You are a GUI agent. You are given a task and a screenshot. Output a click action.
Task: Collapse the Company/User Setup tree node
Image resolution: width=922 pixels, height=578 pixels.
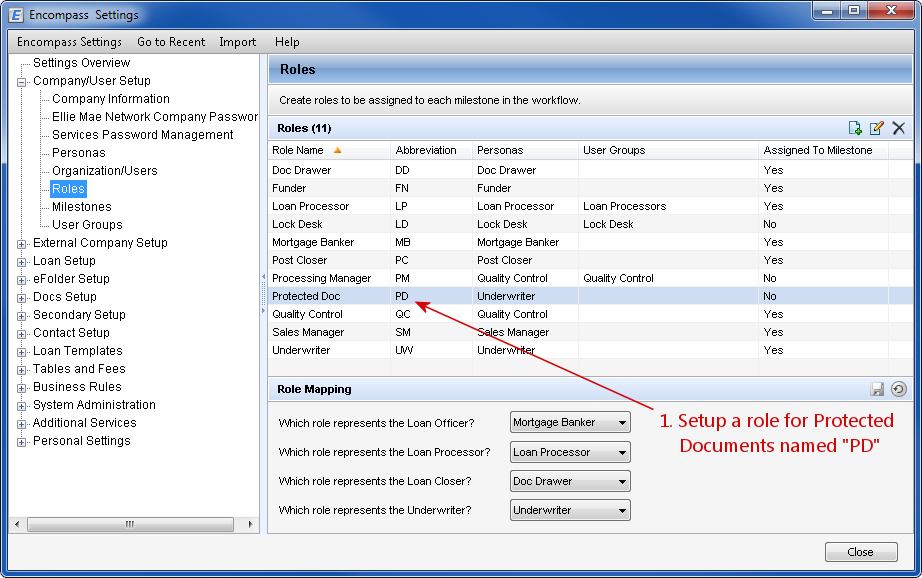point(22,82)
